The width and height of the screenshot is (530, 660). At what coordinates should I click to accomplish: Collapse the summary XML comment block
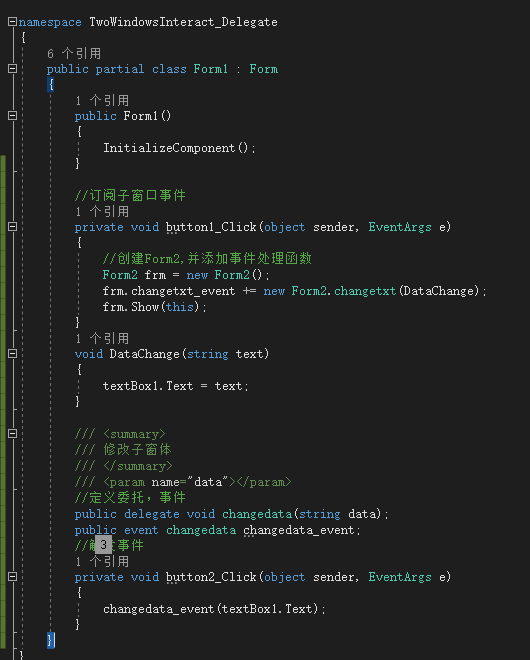pyautogui.click(x=12, y=434)
